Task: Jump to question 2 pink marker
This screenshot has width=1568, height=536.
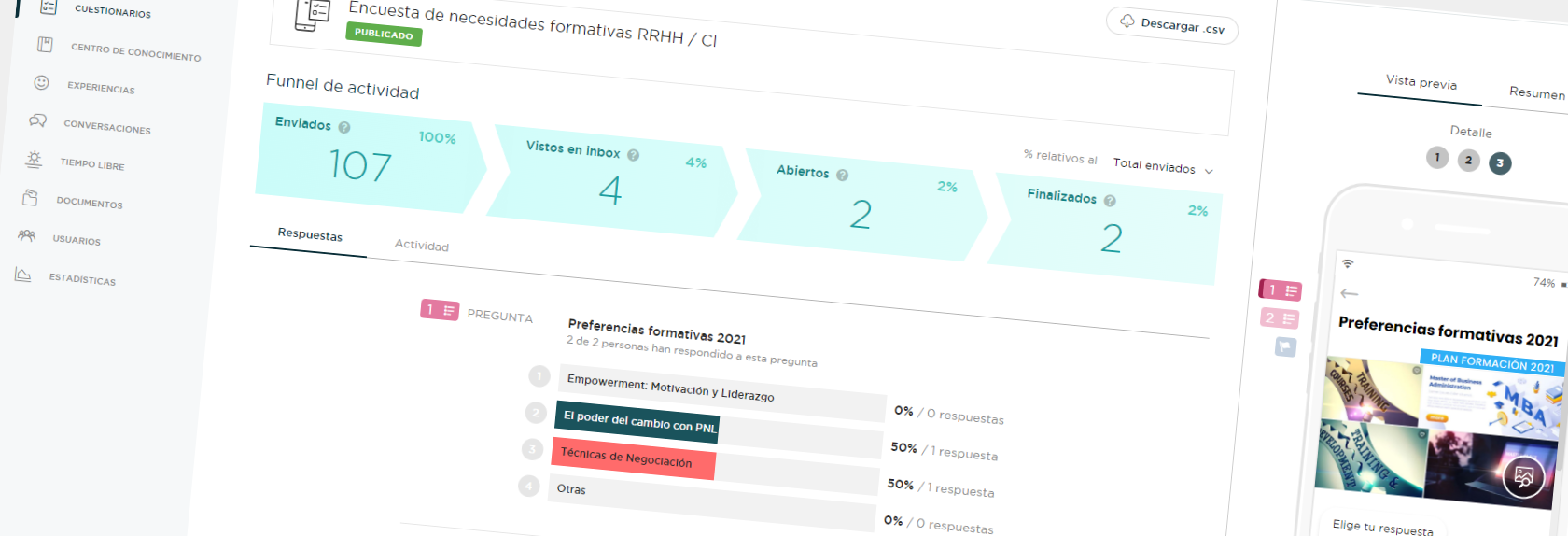Action: point(1279,318)
